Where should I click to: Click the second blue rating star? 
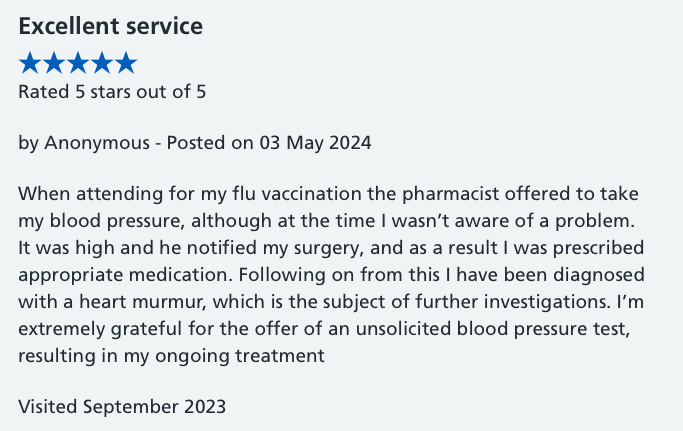pyautogui.click(x=54, y=62)
